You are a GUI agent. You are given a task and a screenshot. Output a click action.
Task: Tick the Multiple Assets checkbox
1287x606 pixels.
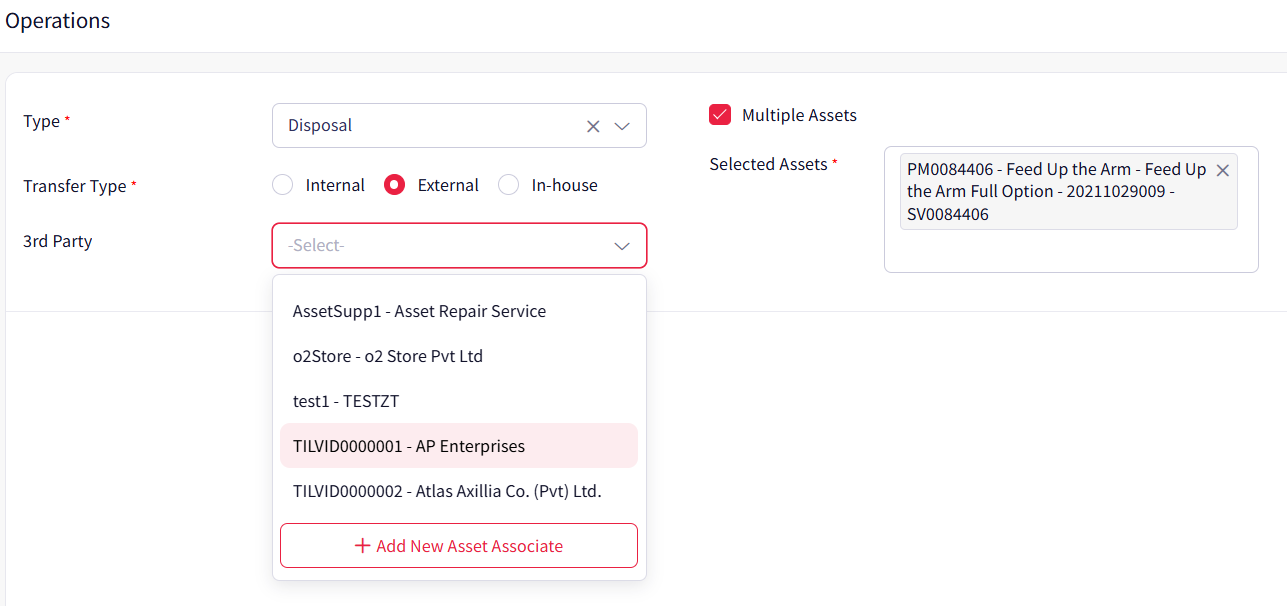720,115
